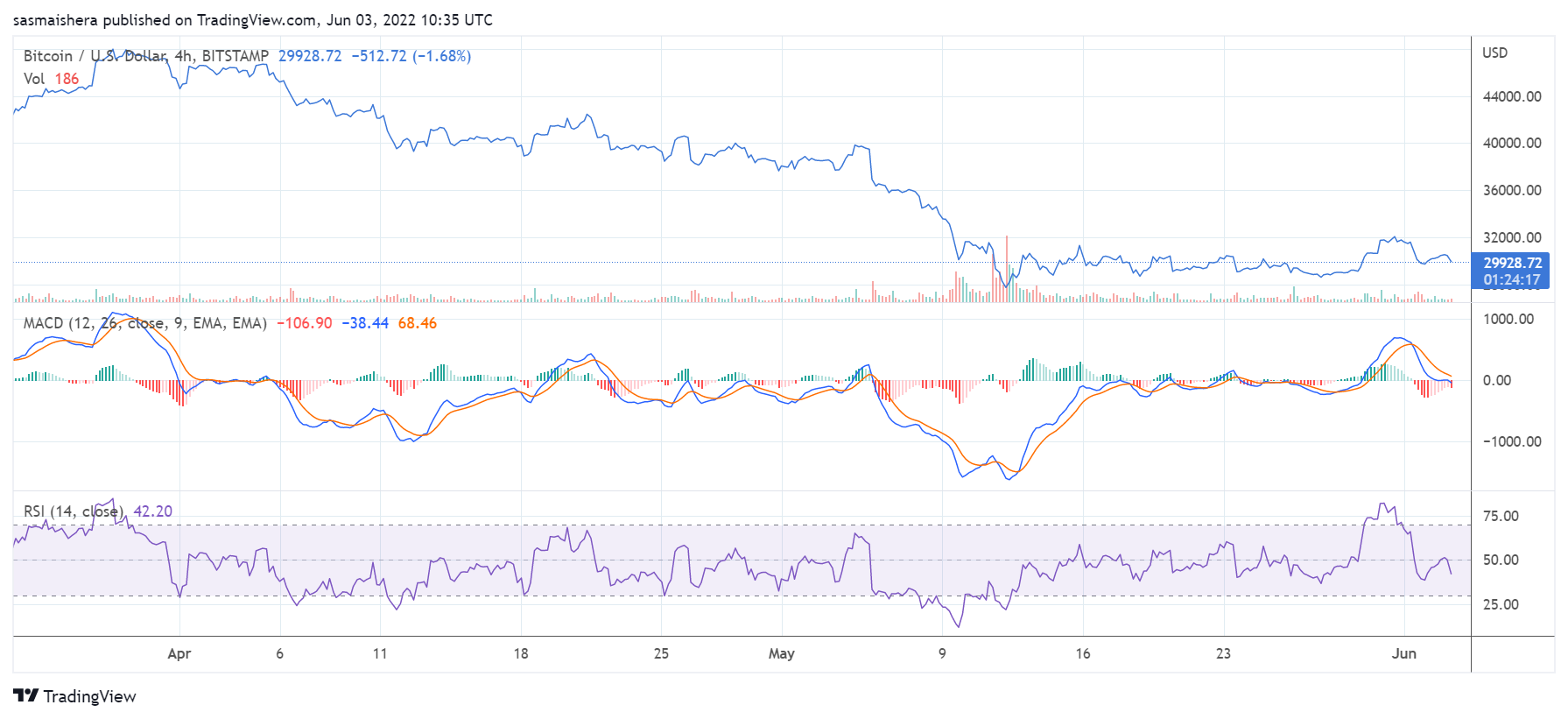Click the date label 6 on time axis
This screenshot has width=1568, height=719.
point(279,653)
